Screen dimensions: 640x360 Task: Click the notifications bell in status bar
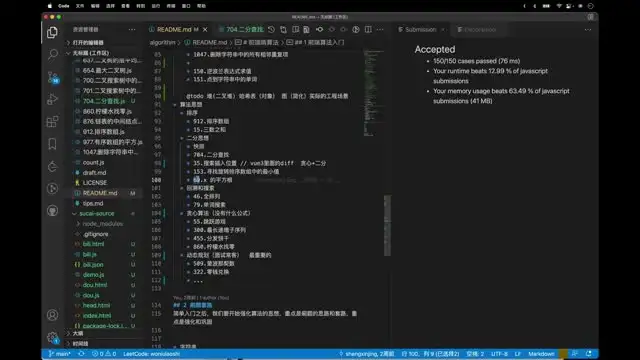click(589, 353)
